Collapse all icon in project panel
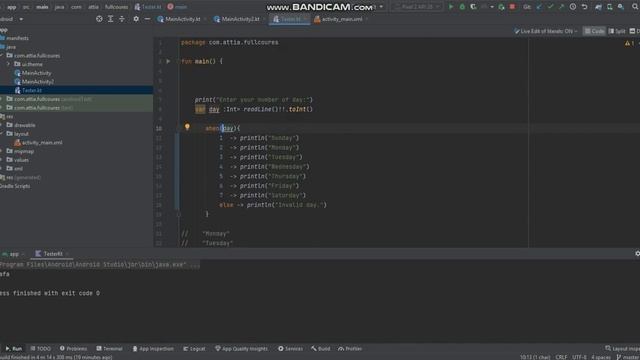The height and width of the screenshot is (360, 640). [x=122, y=19]
